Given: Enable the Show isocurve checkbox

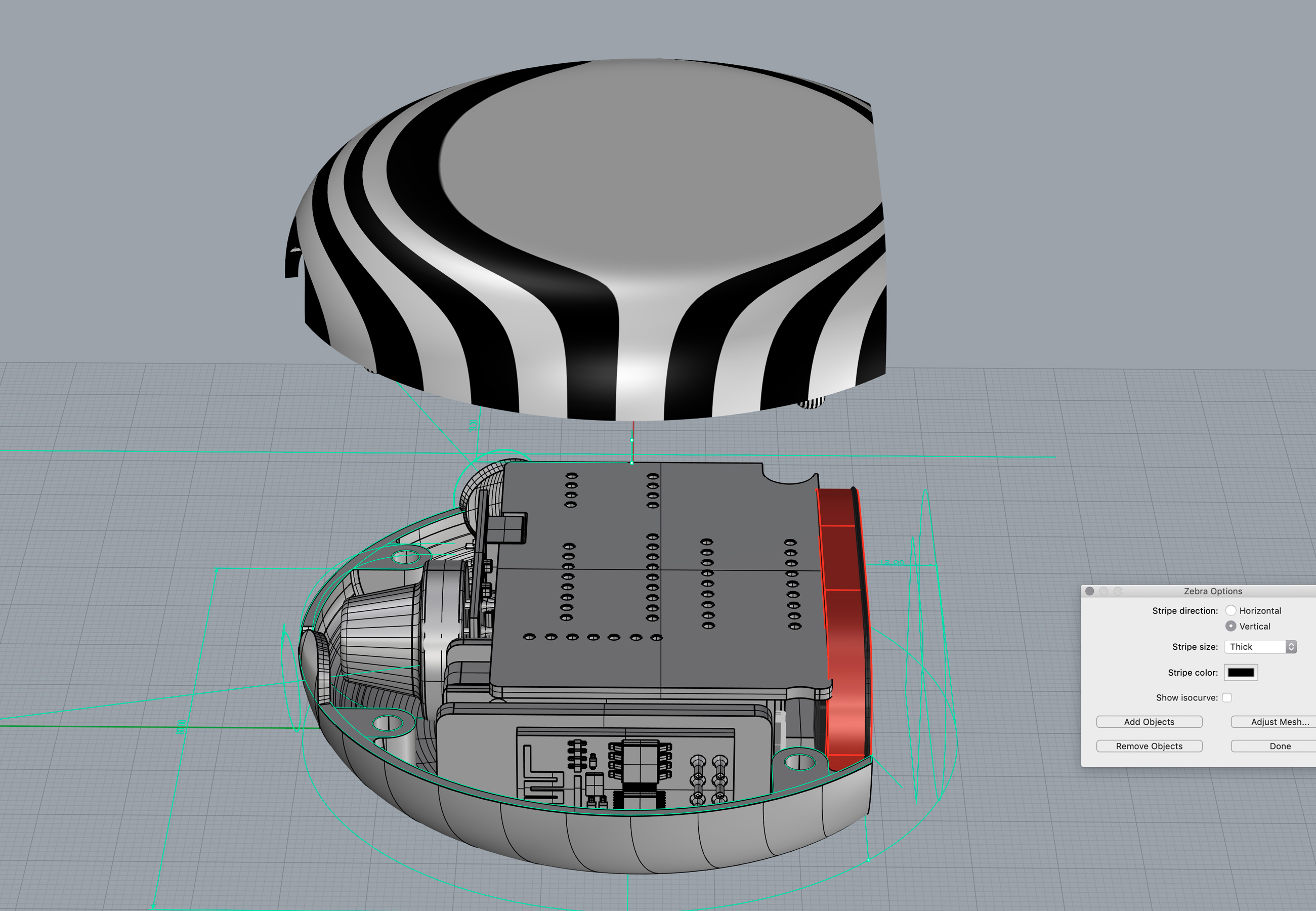Looking at the screenshot, I should pos(1227,697).
